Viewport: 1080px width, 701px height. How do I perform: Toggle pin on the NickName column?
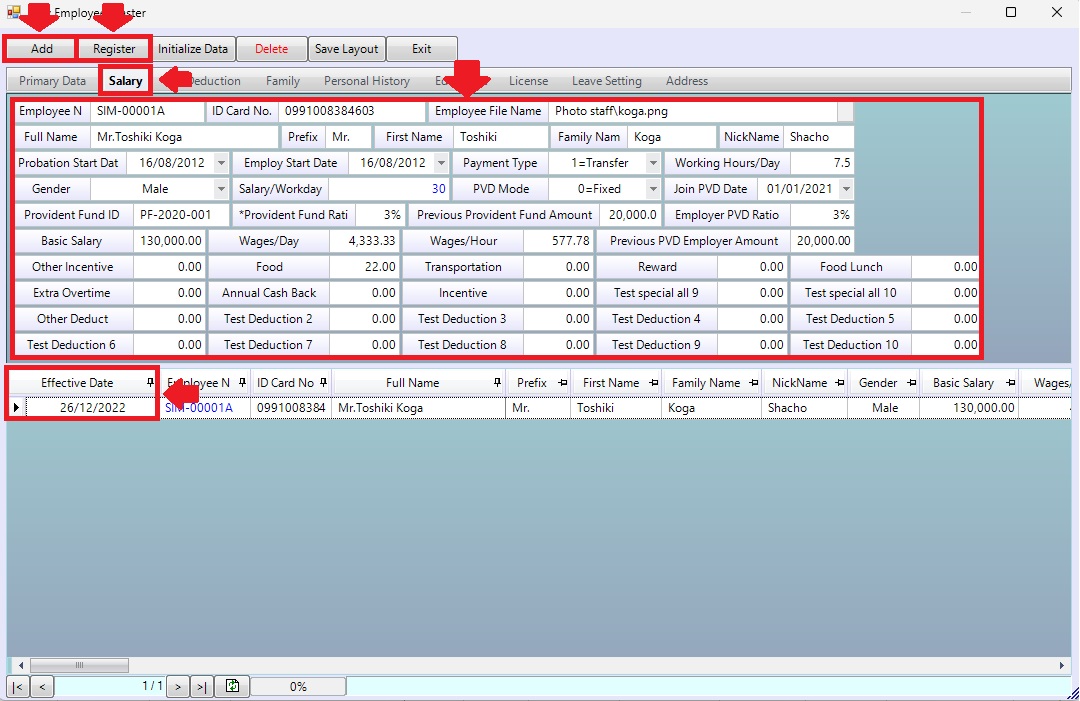(x=838, y=383)
